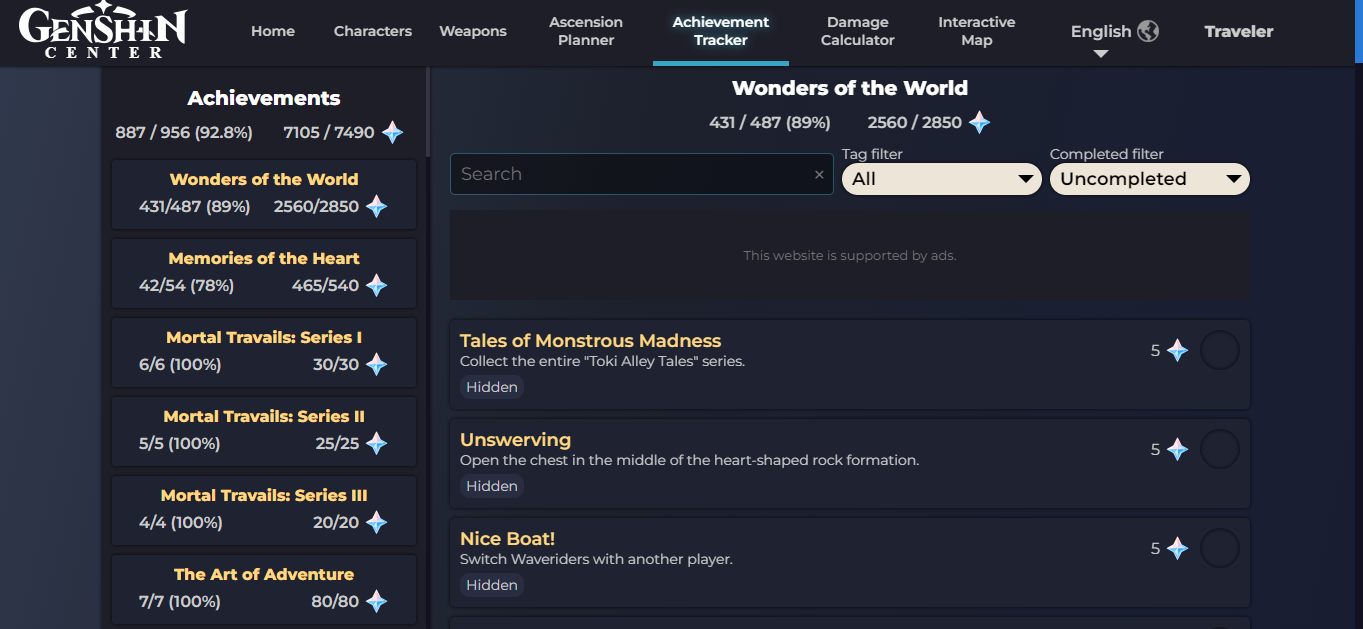Open the Completed filter dropdown showing Uncompleted

pos(1149,179)
